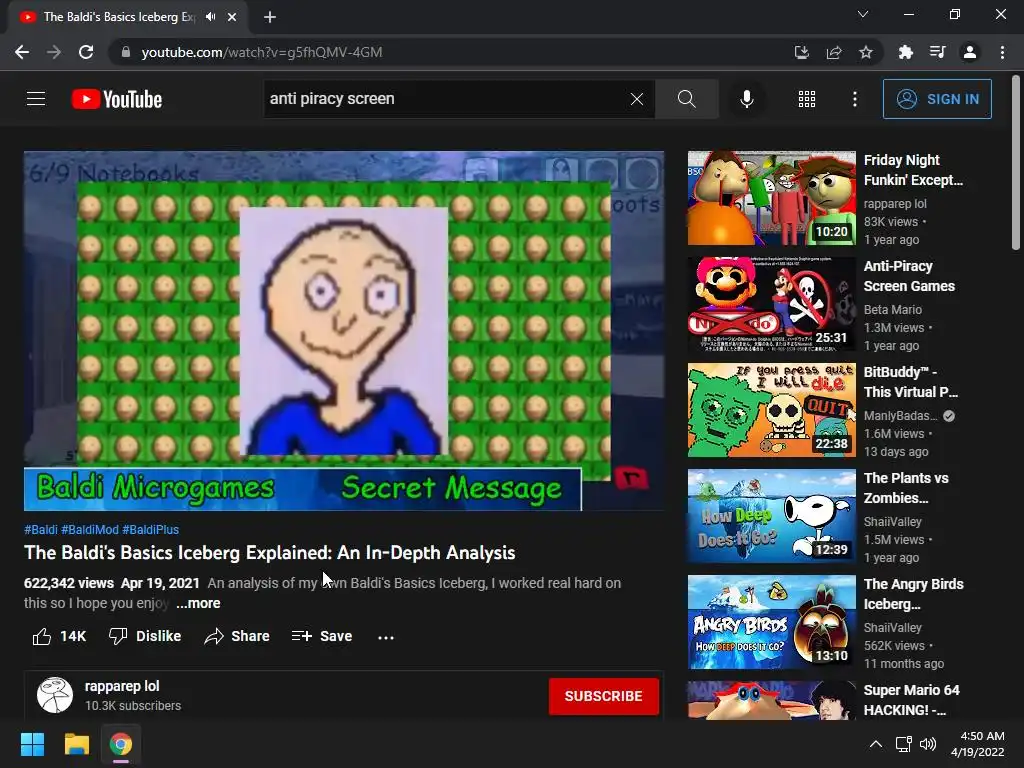1024x768 pixels.
Task: Click the video player area
Action: [344, 331]
